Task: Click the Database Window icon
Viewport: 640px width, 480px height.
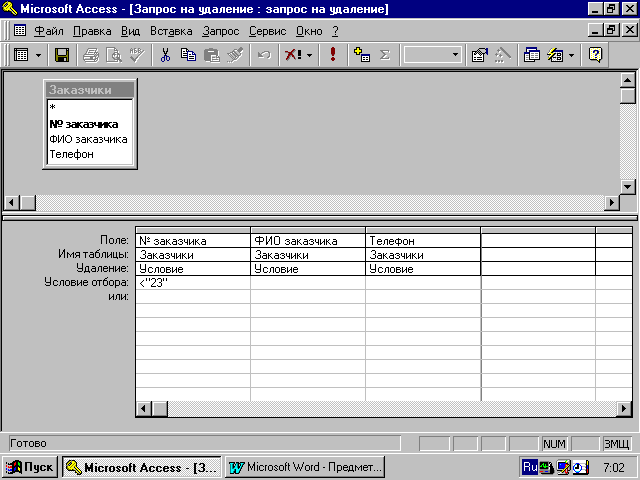Action: tap(532, 55)
